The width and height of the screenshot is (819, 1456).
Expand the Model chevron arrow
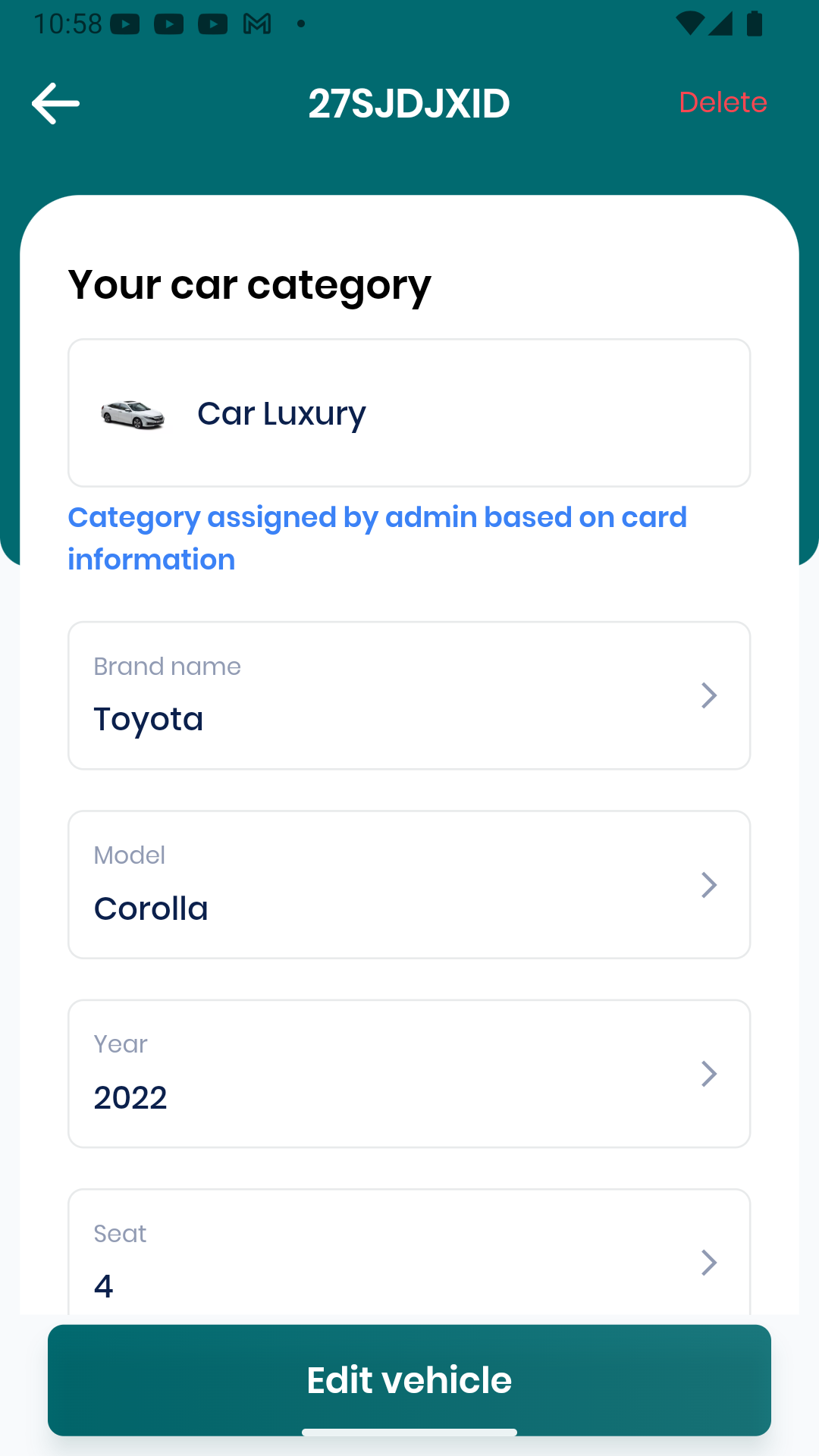[709, 885]
